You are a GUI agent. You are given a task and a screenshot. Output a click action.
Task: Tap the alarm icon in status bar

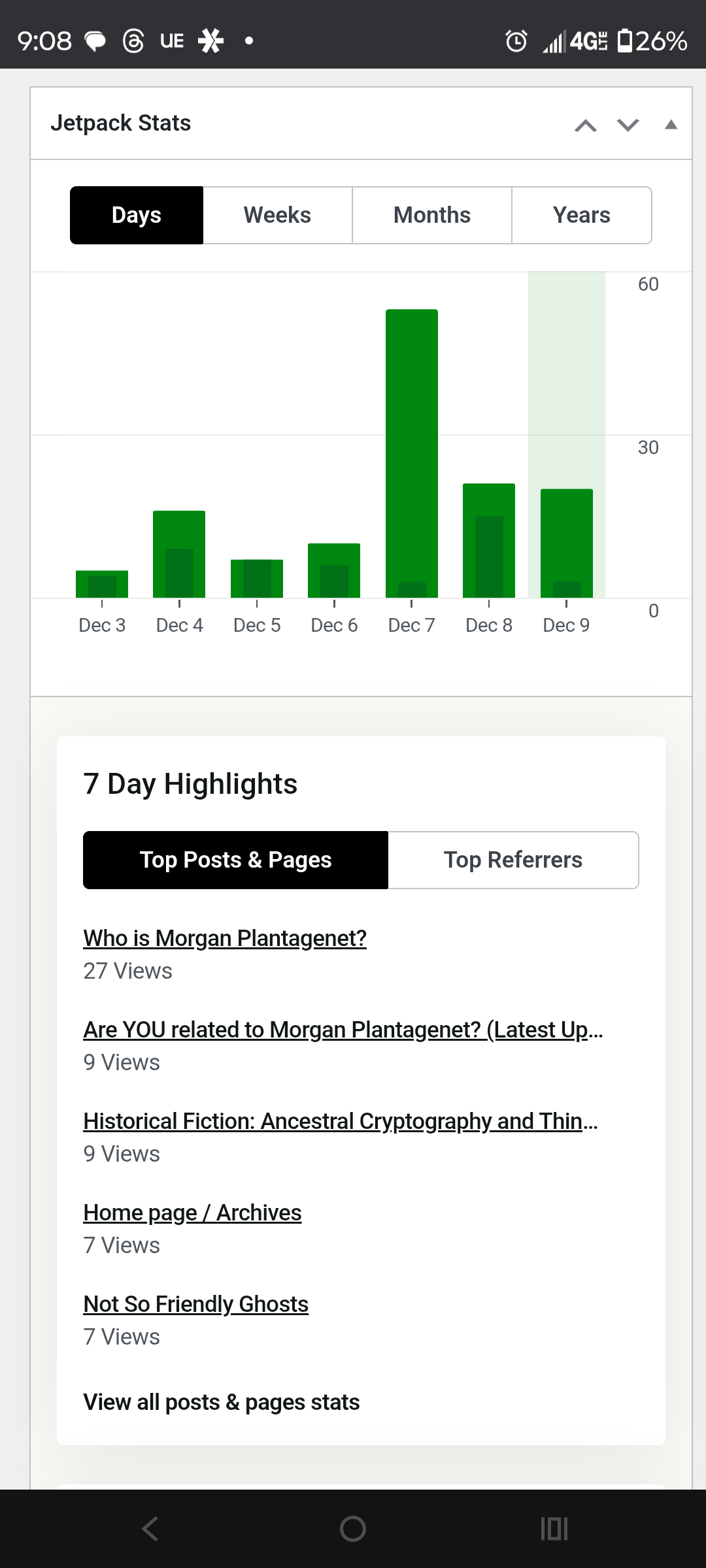516,41
